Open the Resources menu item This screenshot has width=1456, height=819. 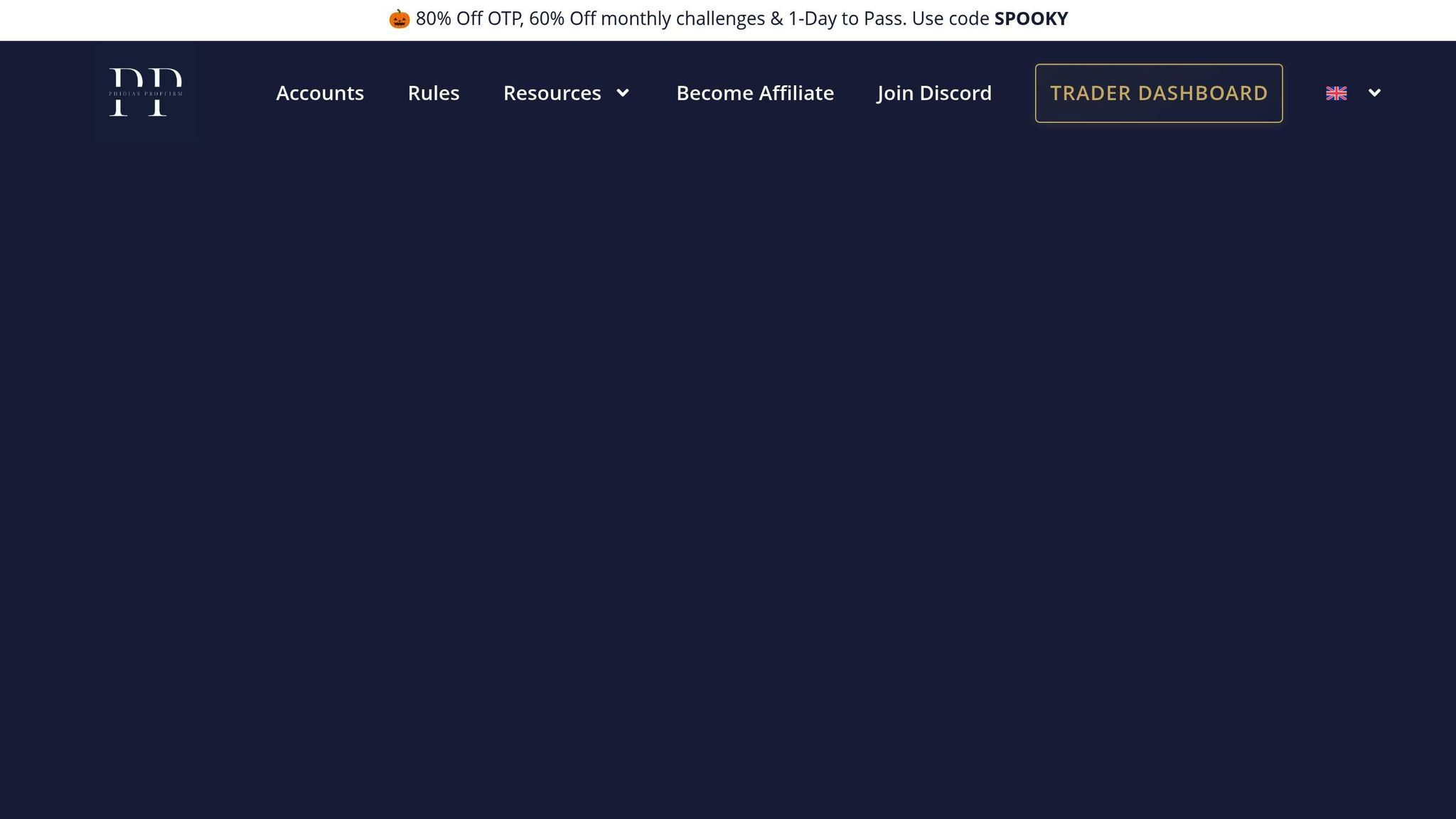point(552,93)
